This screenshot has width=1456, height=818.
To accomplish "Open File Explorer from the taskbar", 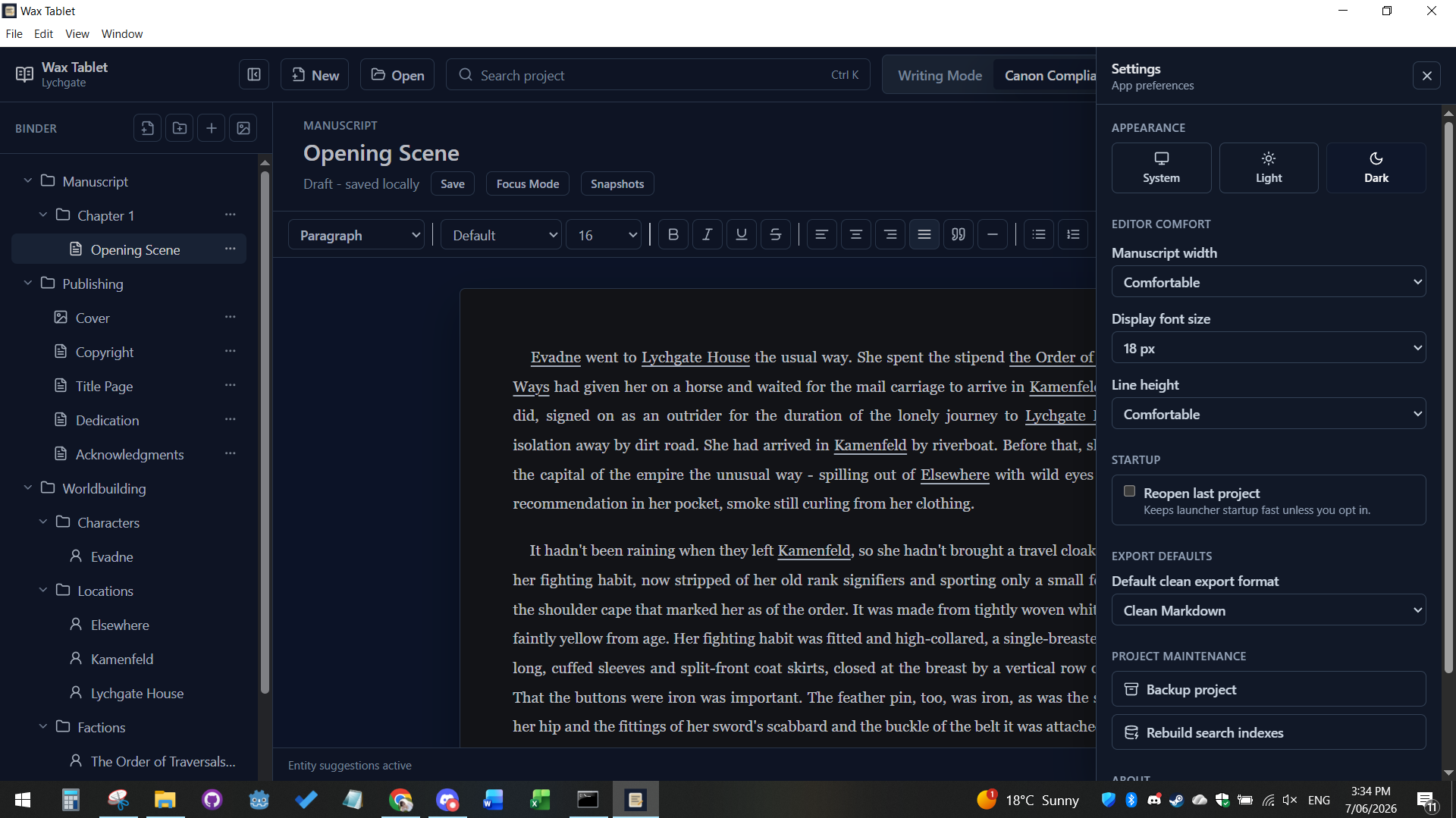I will pyautogui.click(x=165, y=800).
